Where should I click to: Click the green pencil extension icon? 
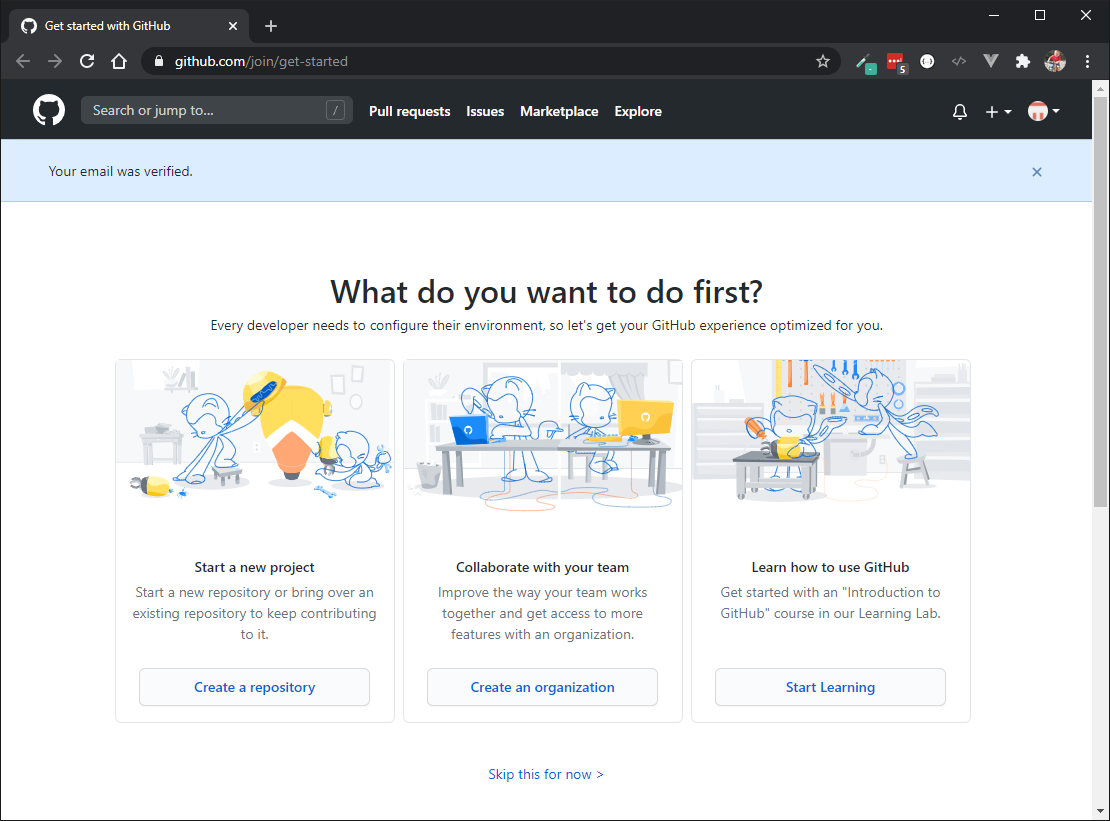(865, 63)
